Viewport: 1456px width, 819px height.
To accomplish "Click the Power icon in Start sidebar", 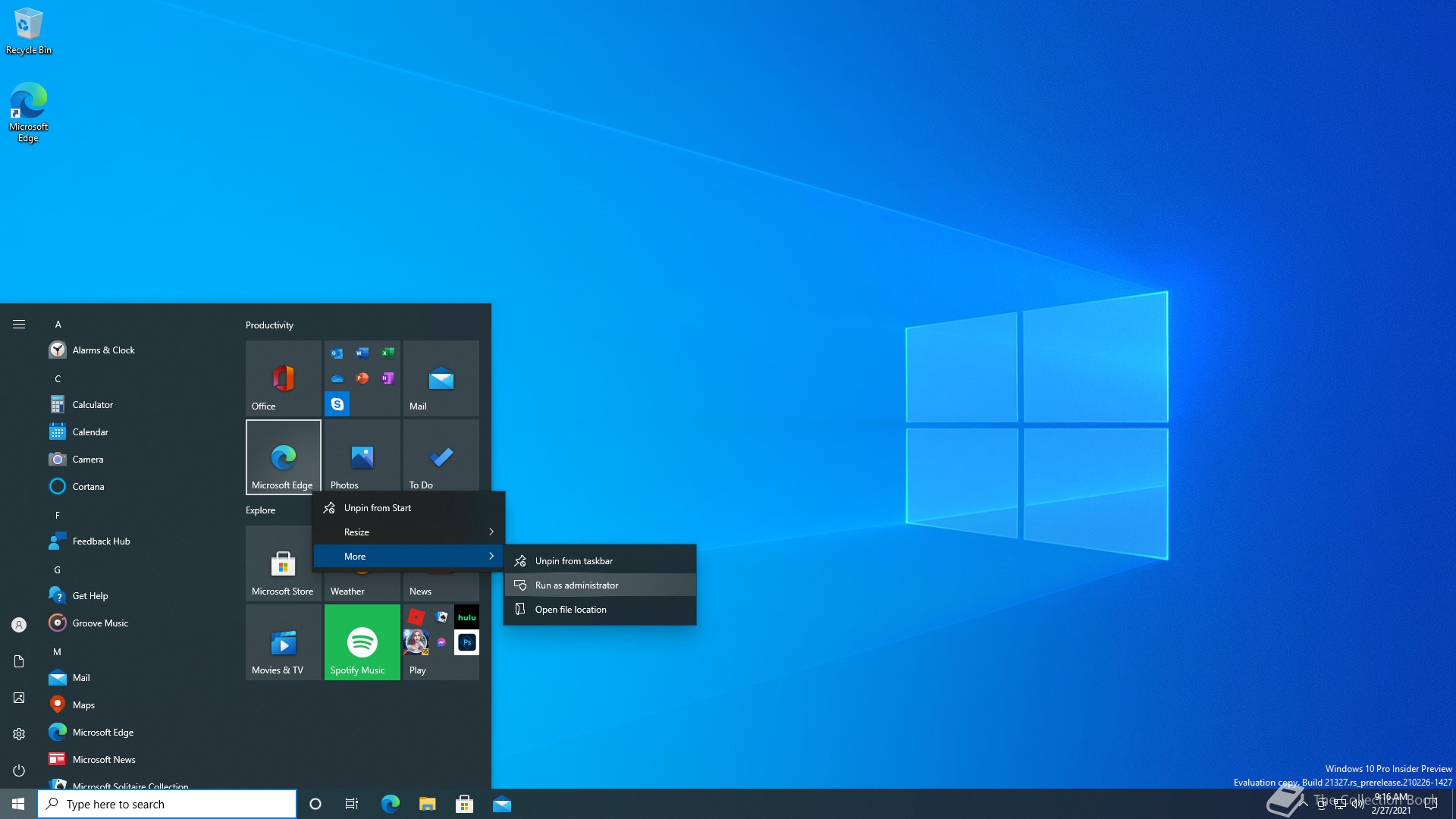I will tap(19, 770).
